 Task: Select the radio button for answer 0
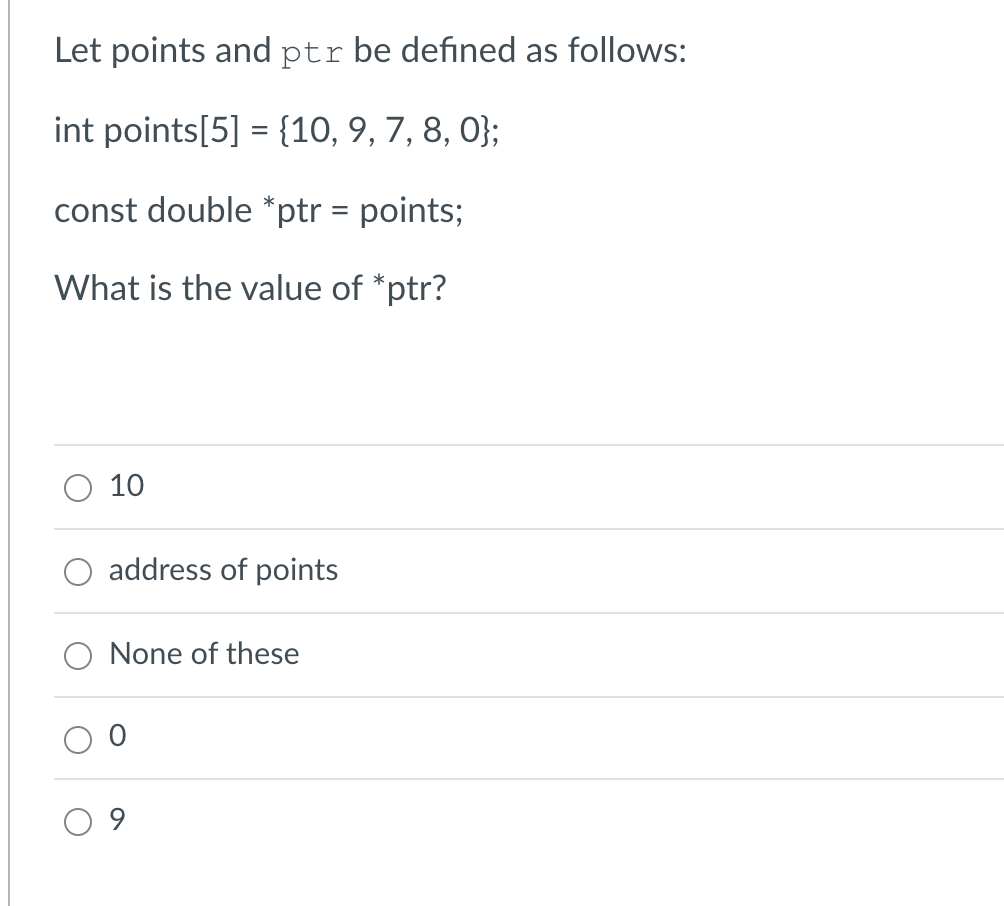[78, 738]
